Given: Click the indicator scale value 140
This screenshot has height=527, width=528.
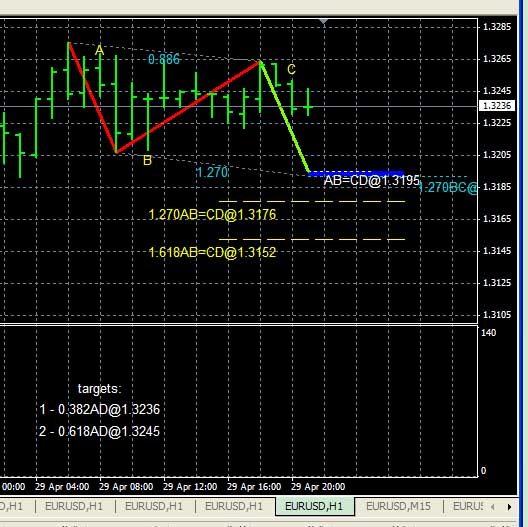Looking at the screenshot, I should 489,333.
